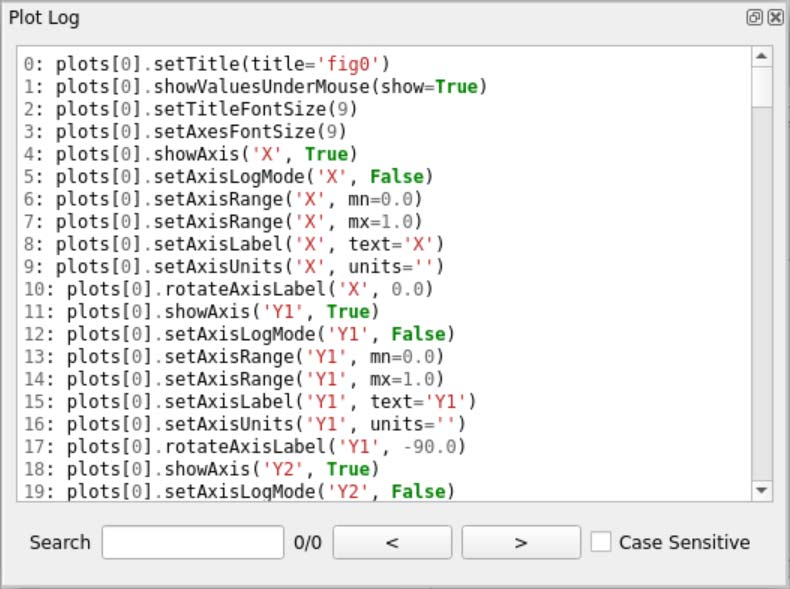Enable the Case Sensitive checkbox
The width and height of the screenshot is (790, 589).
click(x=601, y=542)
